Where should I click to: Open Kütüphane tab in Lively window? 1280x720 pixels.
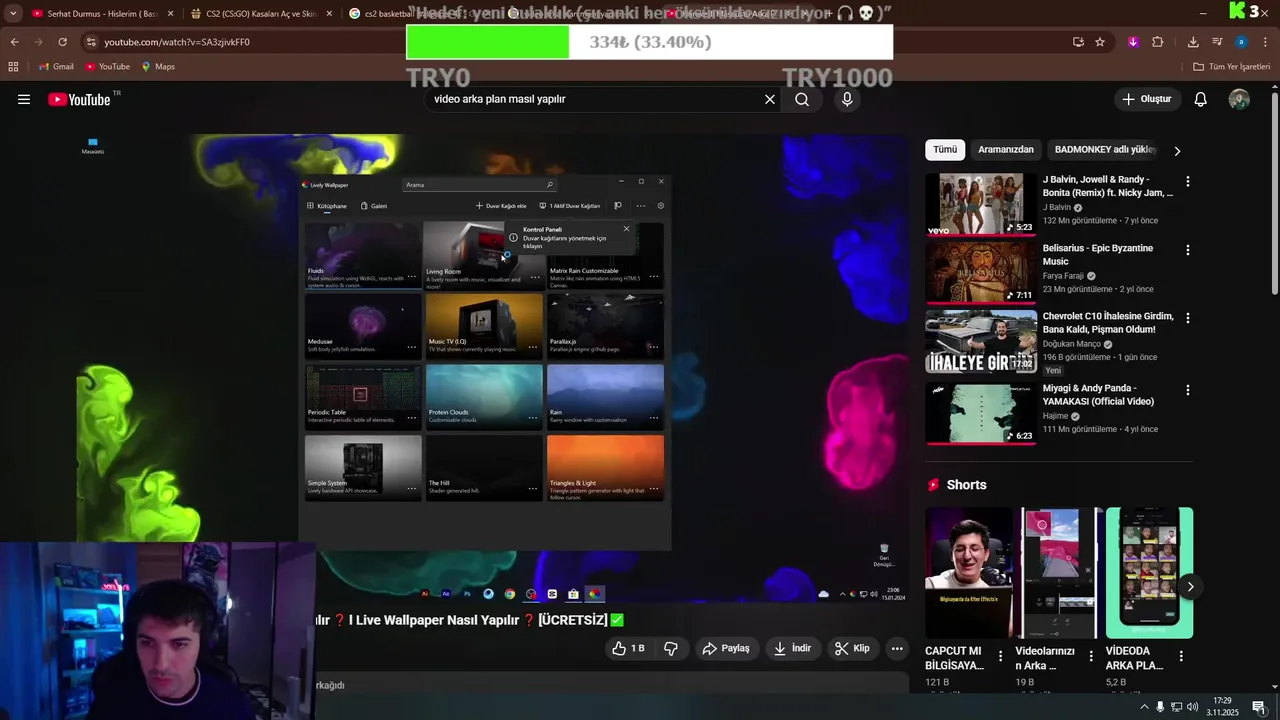pyautogui.click(x=327, y=206)
